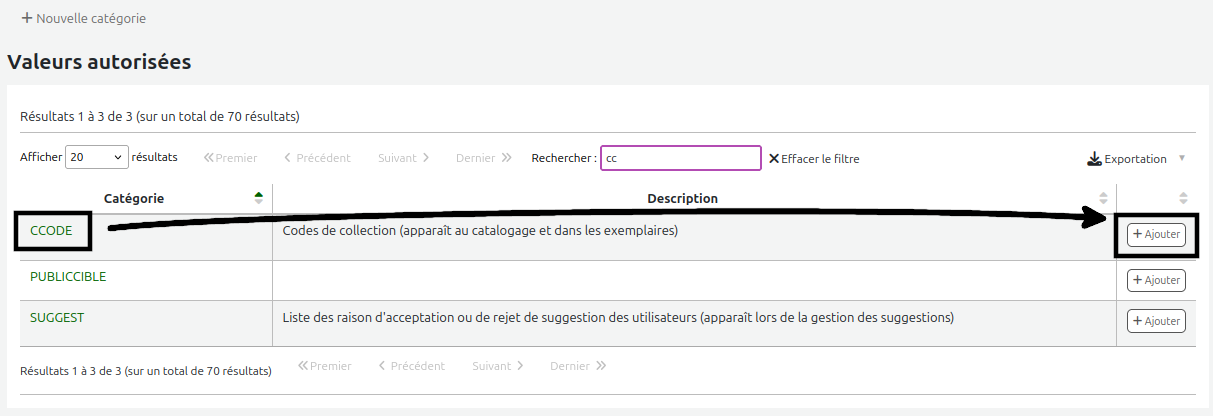Click top Suivant pagination link
Screen dimensions: 1213x416
[404, 158]
